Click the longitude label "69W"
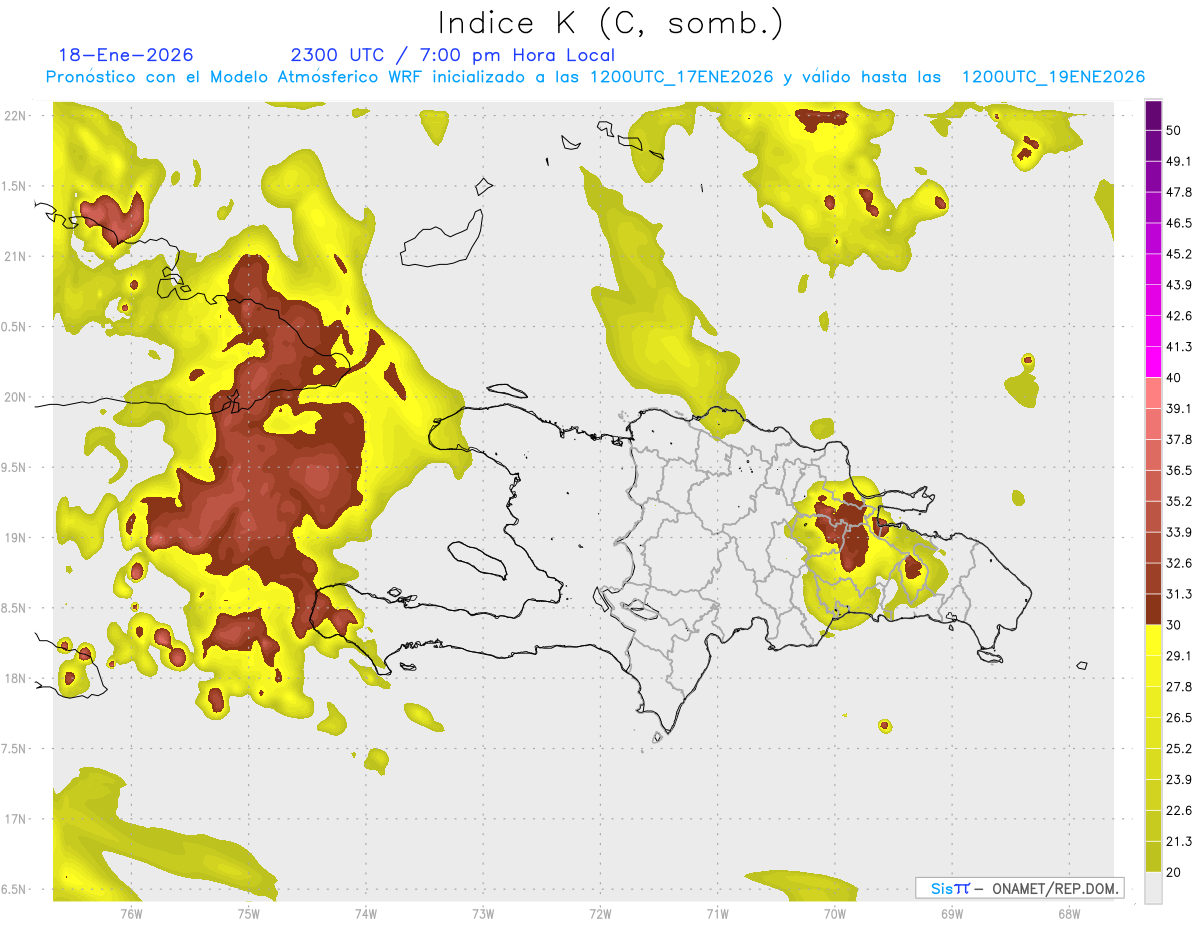Image resolution: width=1200 pixels, height=927 pixels. click(x=951, y=913)
